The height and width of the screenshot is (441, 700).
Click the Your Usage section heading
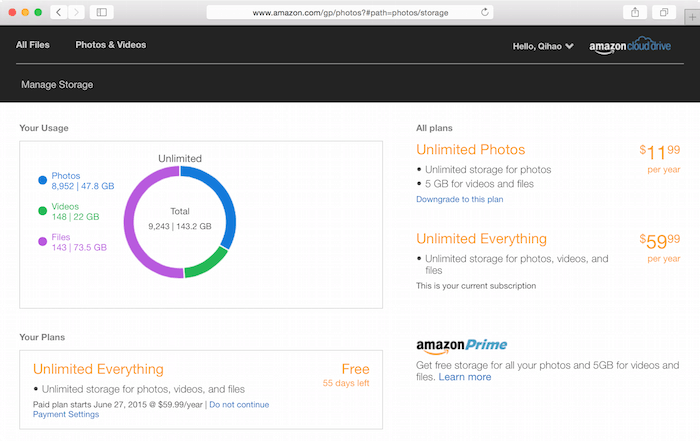pyautogui.click(x=44, y=128)
